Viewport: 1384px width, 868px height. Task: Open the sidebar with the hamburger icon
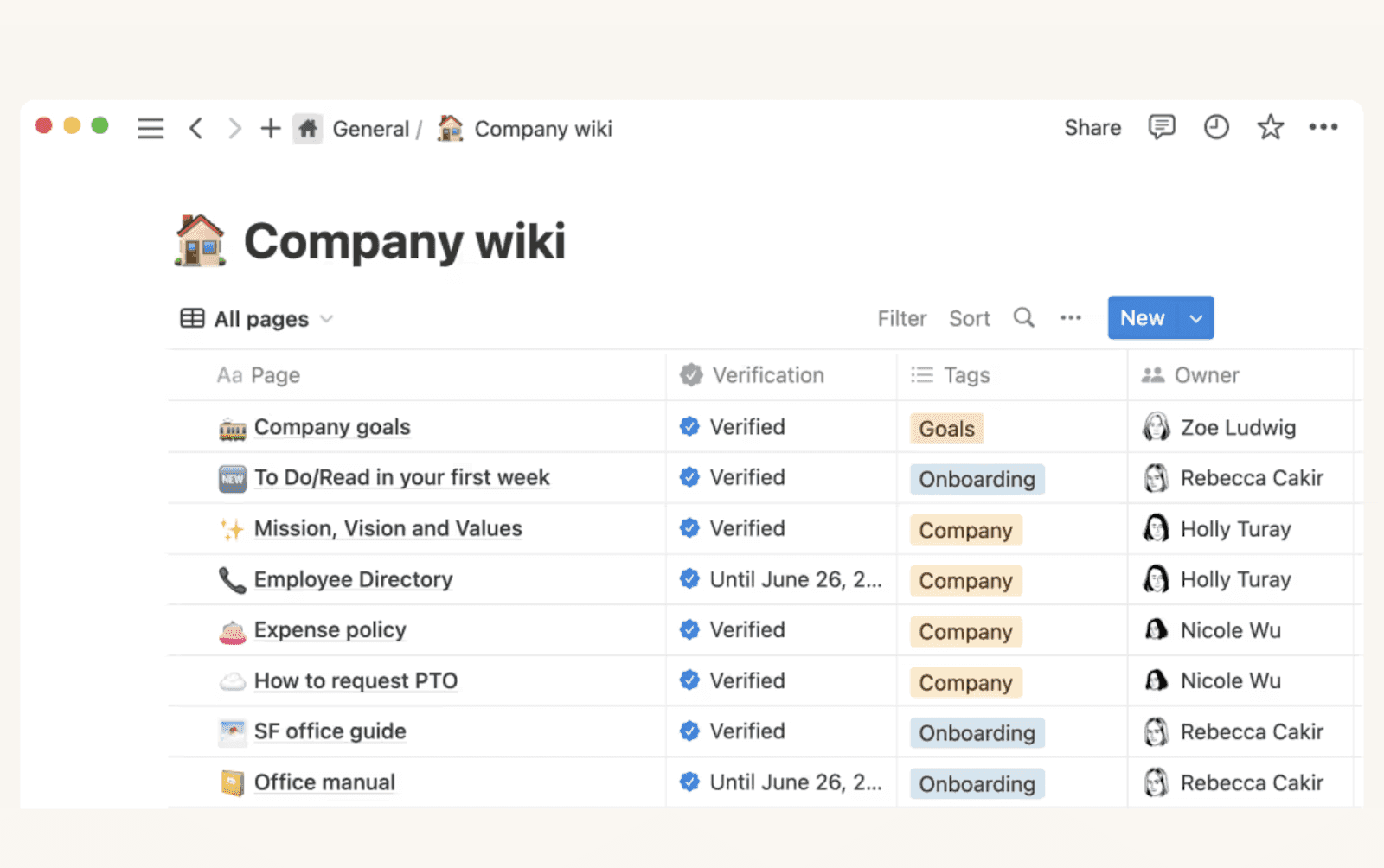tap(150, 128)
